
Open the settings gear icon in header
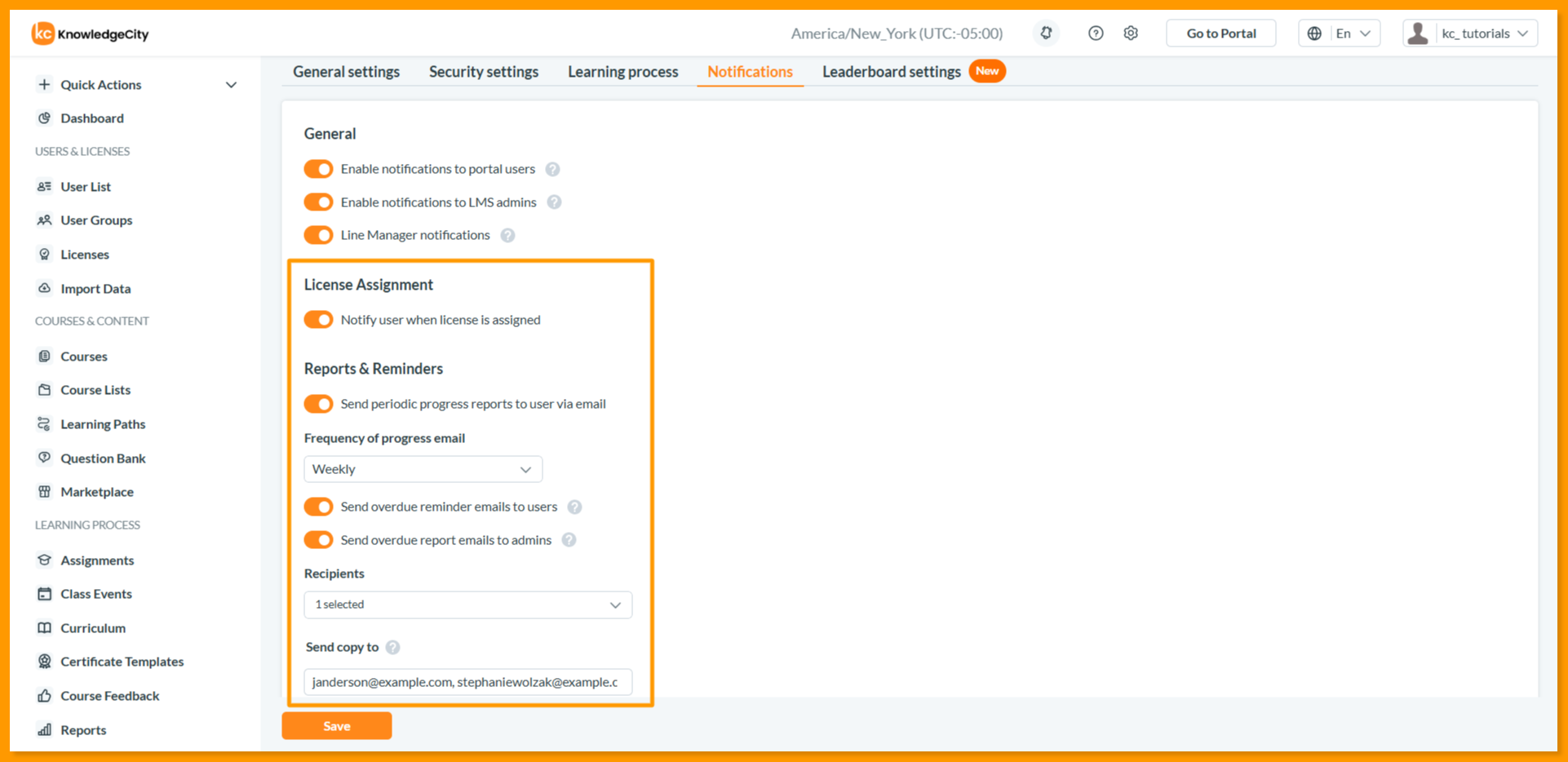1131,33
